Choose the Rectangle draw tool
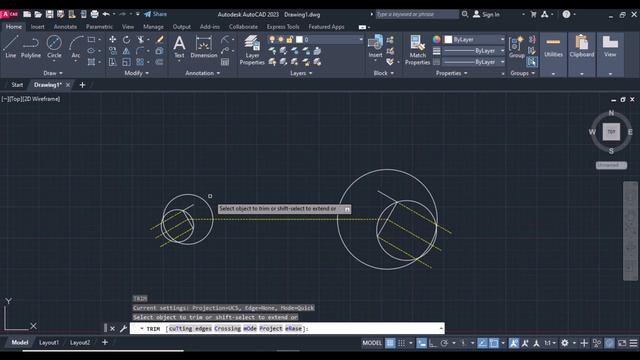Image resolution: width=640 pixels, height=360 pixels. 91,40
